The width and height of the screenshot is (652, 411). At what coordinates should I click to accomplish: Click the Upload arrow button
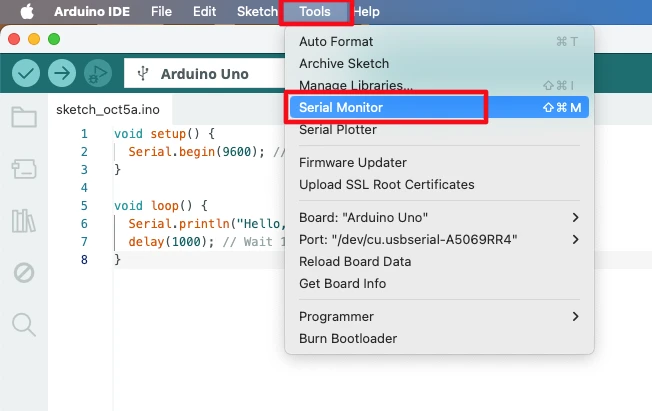pos(62,73)
